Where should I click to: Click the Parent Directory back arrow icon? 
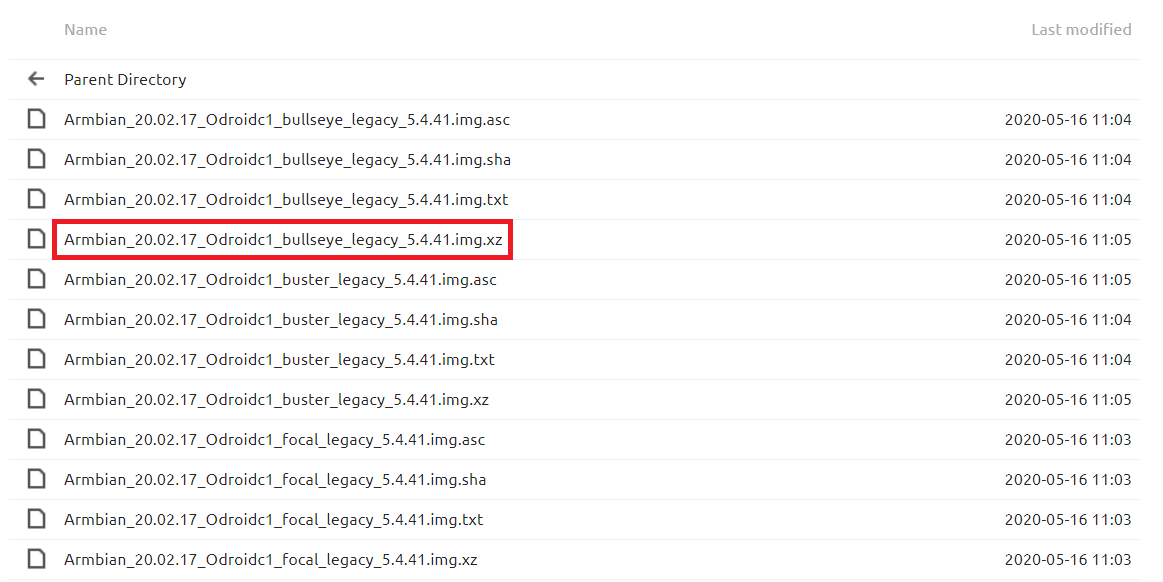(36, 79)
